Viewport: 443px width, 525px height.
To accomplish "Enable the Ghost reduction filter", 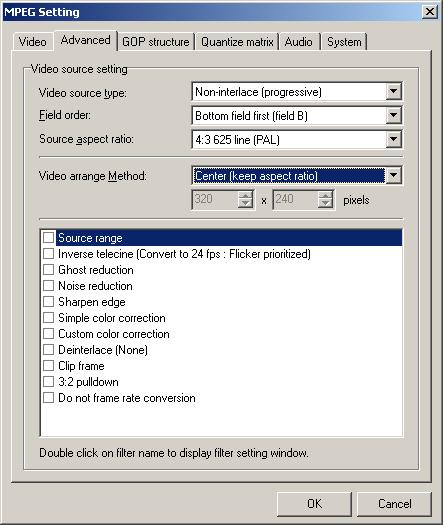I will [x=49, y=270].
